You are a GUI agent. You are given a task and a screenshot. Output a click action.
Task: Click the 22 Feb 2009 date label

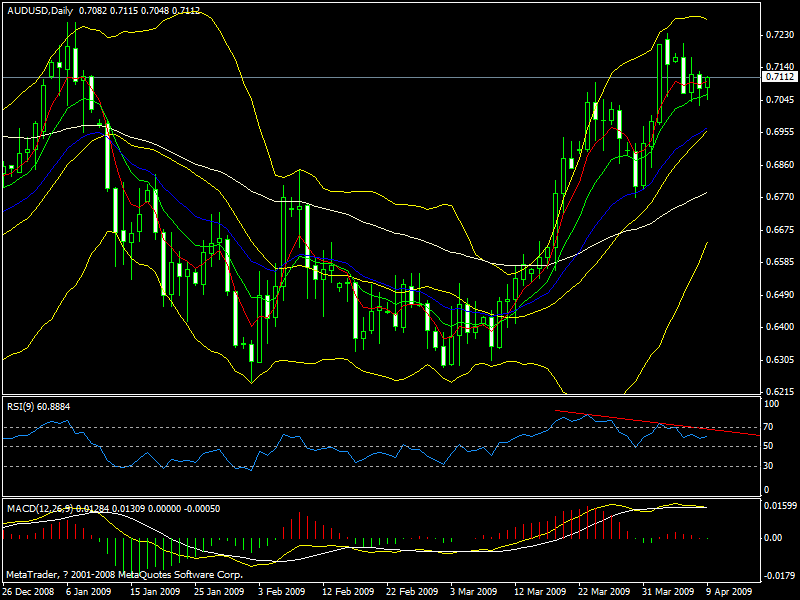[412, 591]
